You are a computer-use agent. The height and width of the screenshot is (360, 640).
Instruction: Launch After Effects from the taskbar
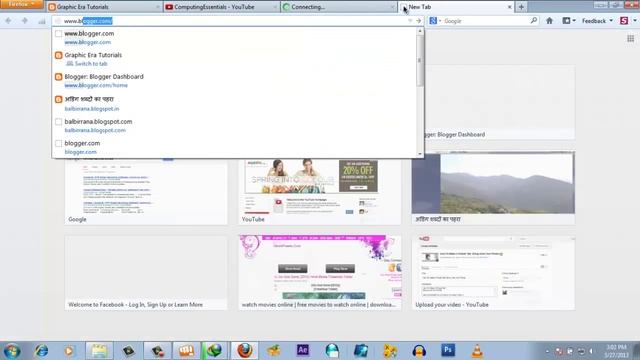click(x=302, y=350)
